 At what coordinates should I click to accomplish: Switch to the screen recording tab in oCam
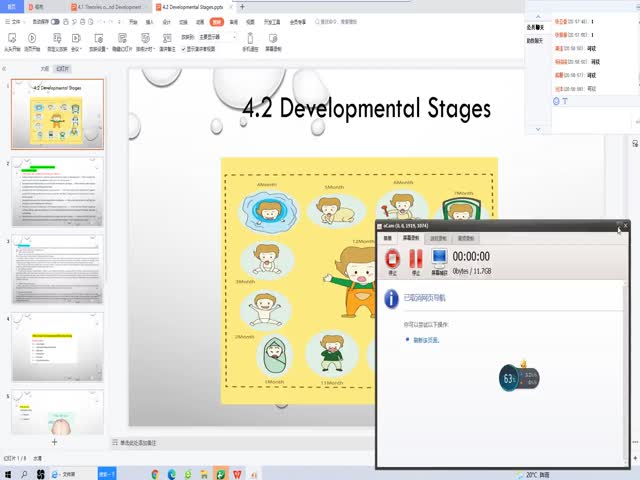(411, 238)
